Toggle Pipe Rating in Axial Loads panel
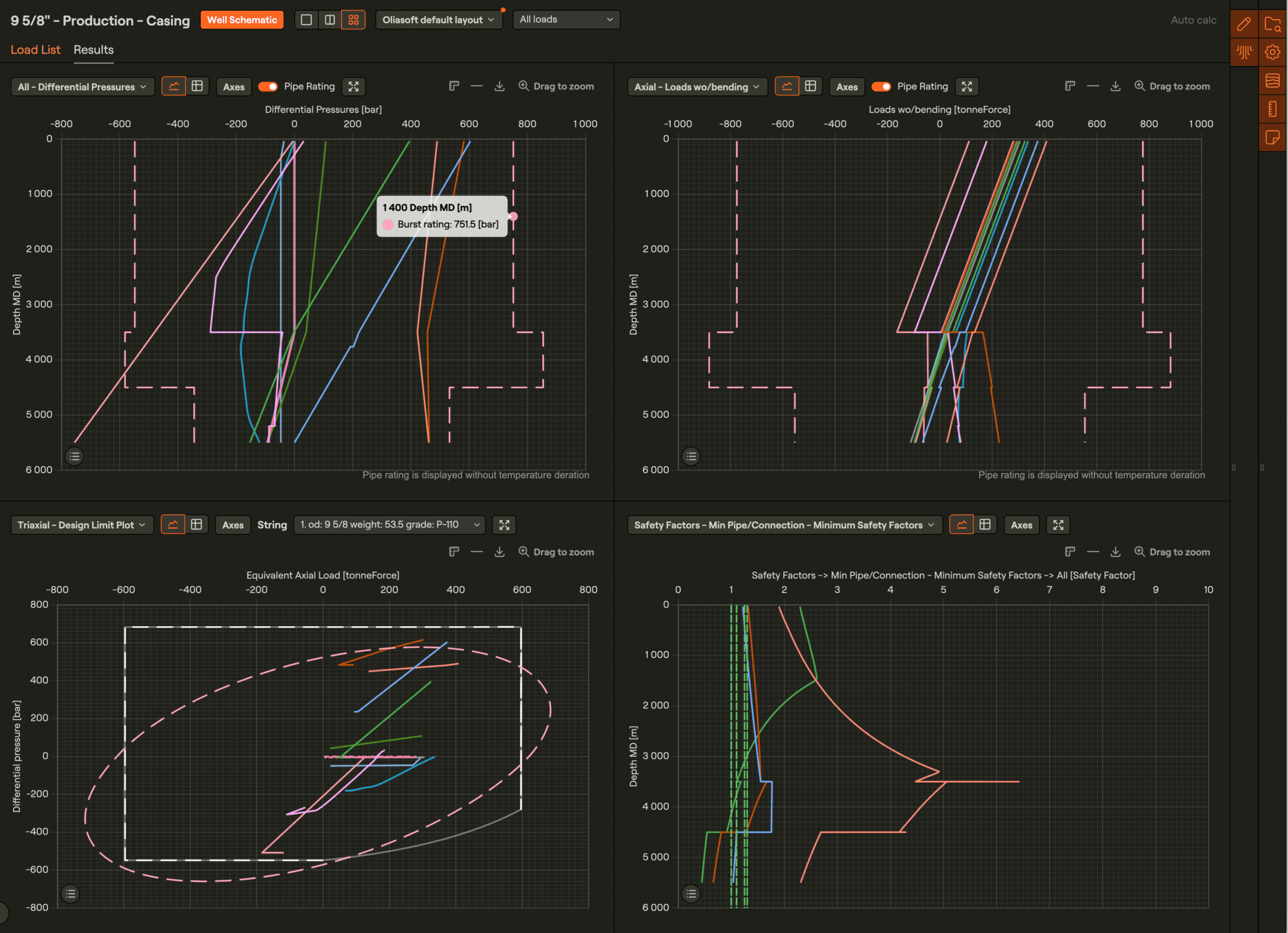Viewport: 1288px width, 933px height. pos(881,86)
